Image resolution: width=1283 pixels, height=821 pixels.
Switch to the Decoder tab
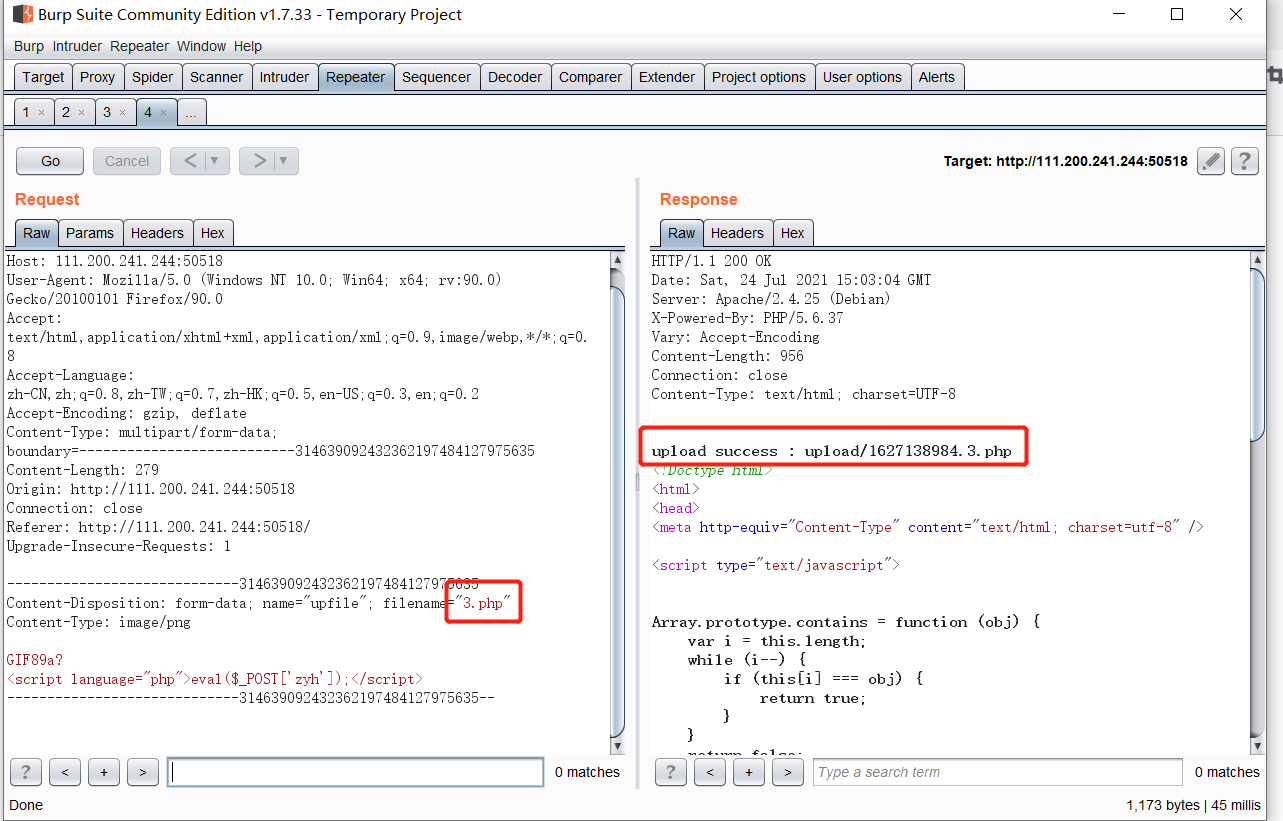pos(515,77)
